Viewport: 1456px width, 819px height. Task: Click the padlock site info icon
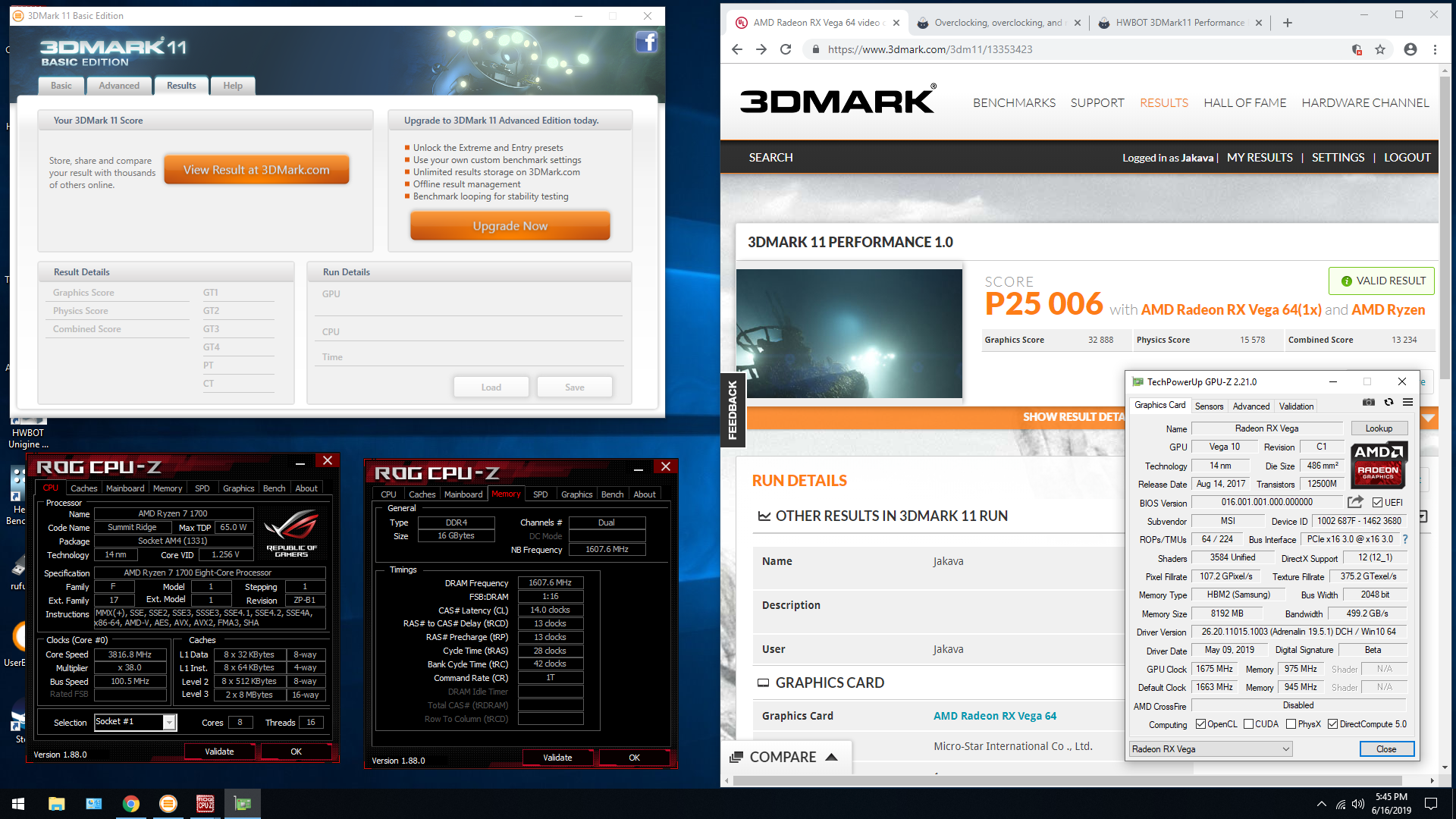pyautogui.click(x=816, y=49)
